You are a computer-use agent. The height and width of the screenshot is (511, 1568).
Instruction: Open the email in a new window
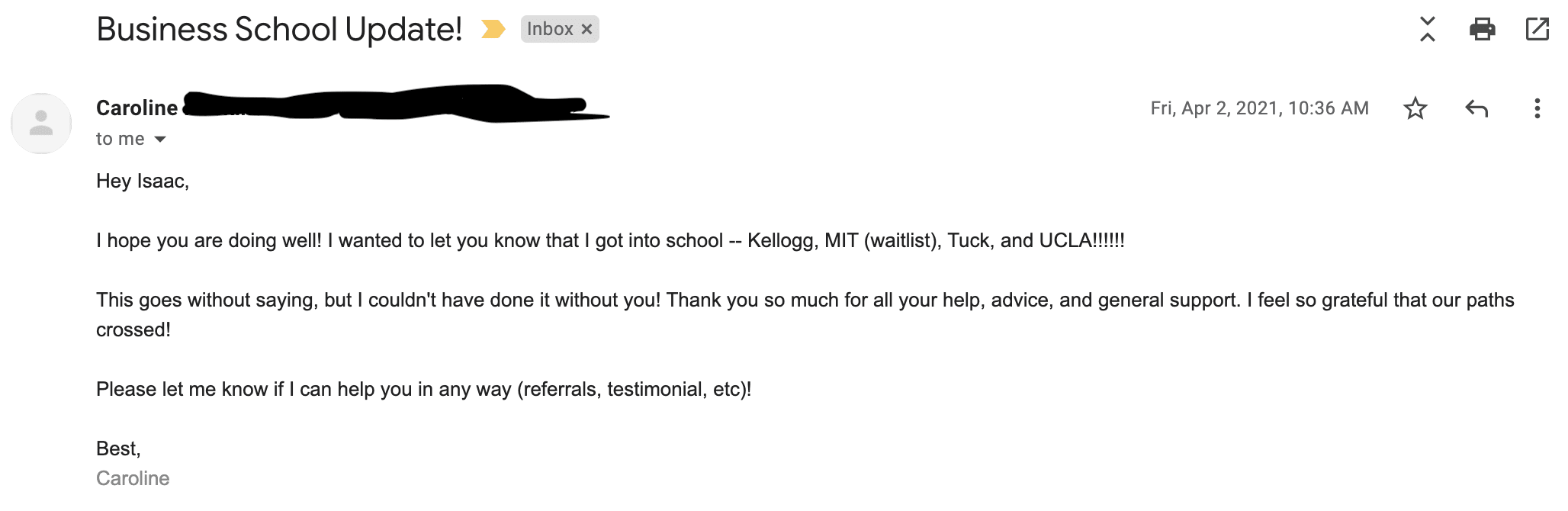[1537, 30]
